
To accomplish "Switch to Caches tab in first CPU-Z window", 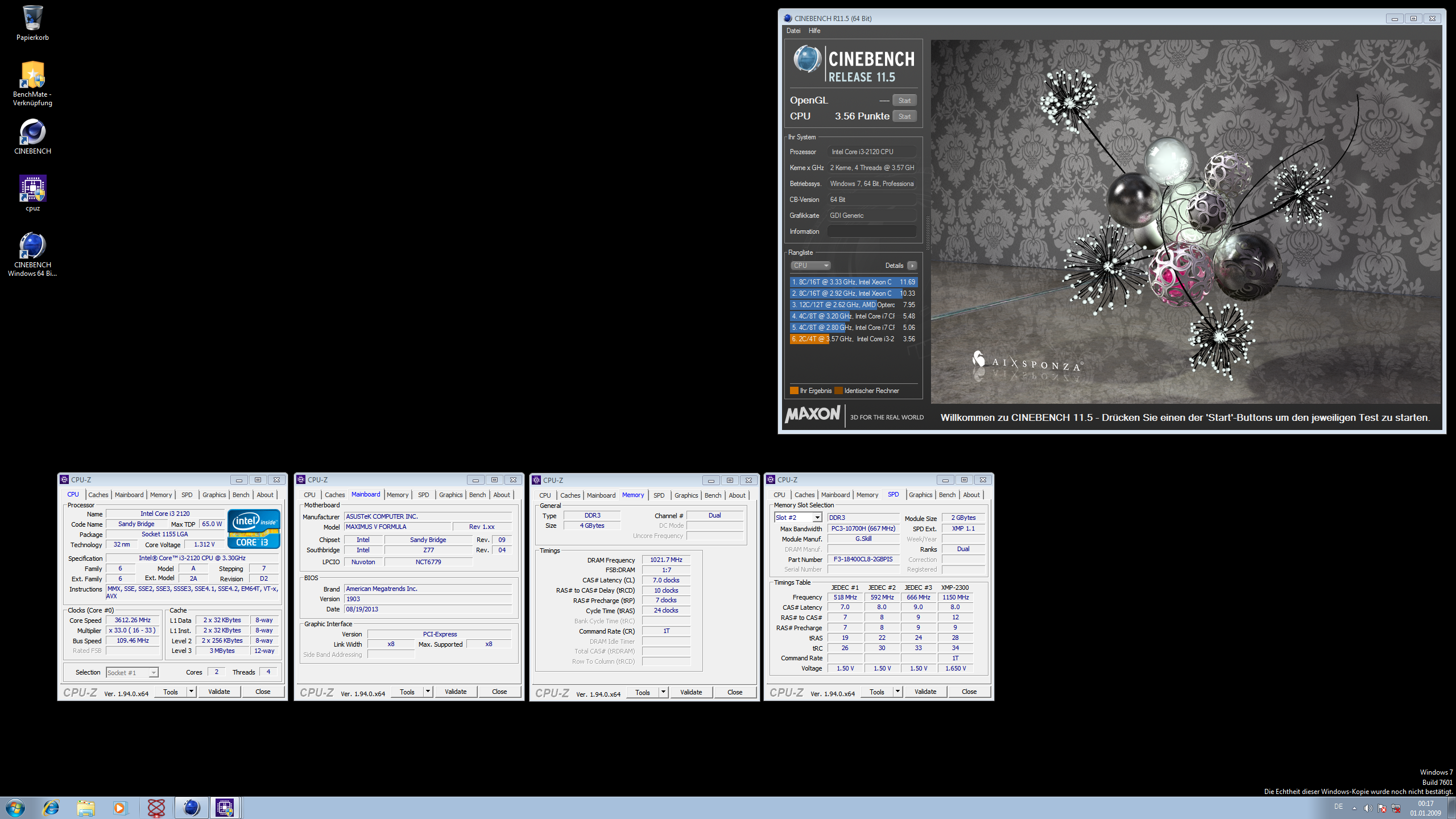I will pos(98,495).
